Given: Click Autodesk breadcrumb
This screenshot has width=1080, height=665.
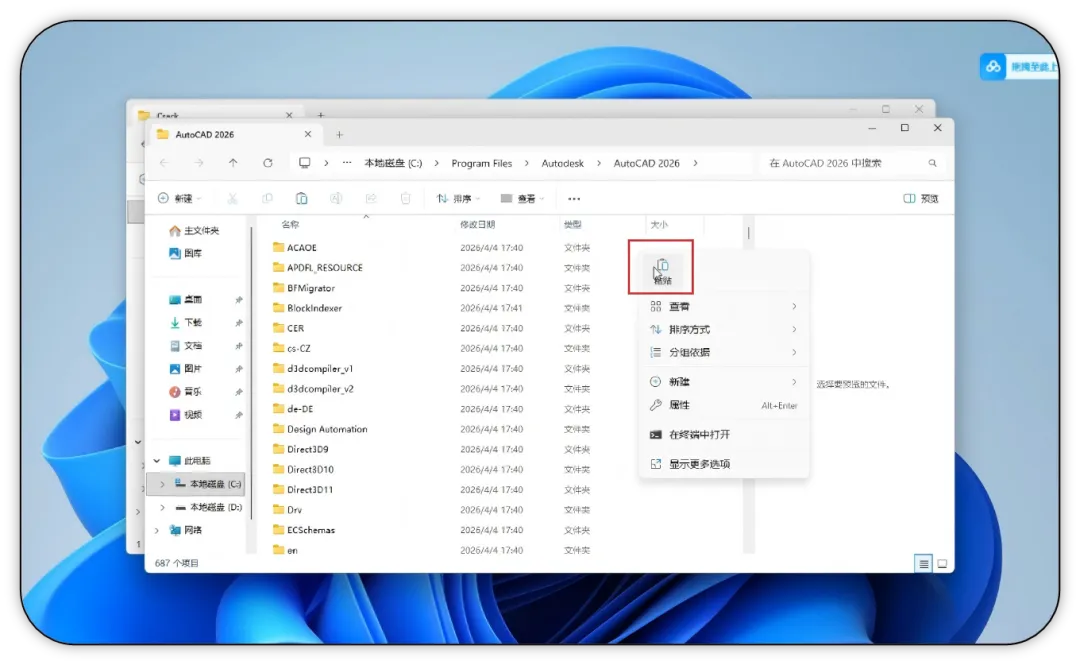Looking at the screenshot, I should 562,163.
